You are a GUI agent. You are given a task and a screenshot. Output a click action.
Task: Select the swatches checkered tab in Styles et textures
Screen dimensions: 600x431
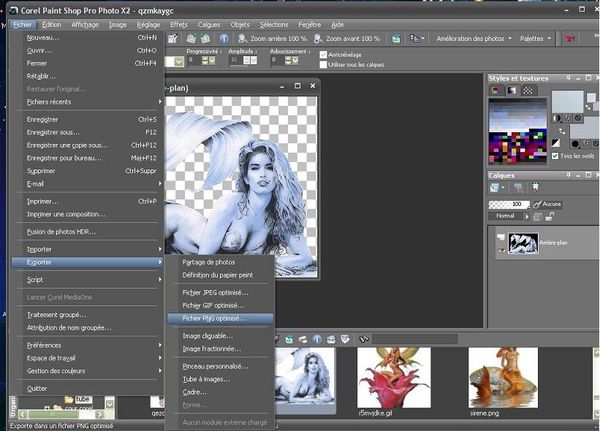527,90
